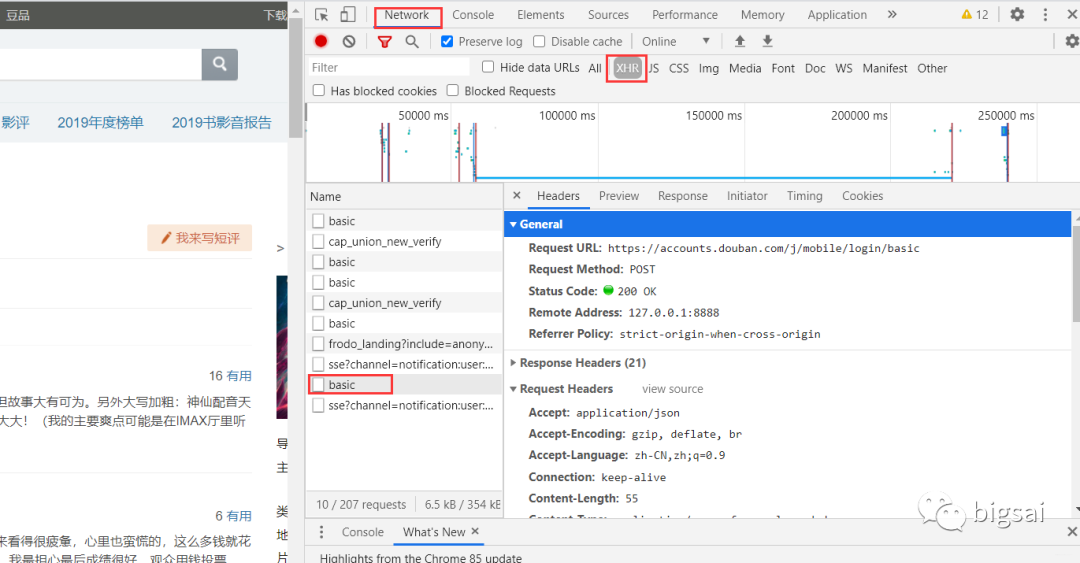
Task: Filter requests by Doc type
Action: point(815,68)
